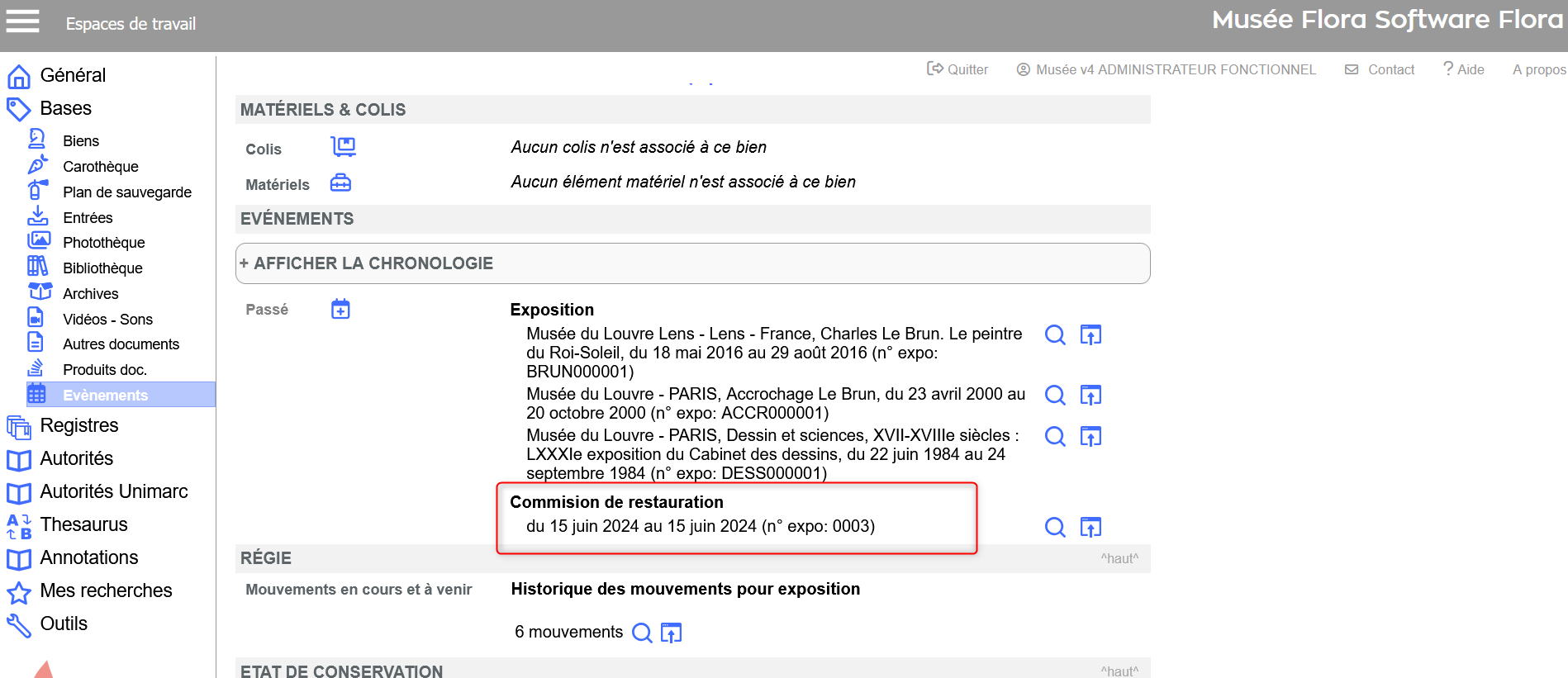The width and height of the screenshot is (1568, 678).
Task: Click Espaces de travail title
Action: tap(131, 24)
